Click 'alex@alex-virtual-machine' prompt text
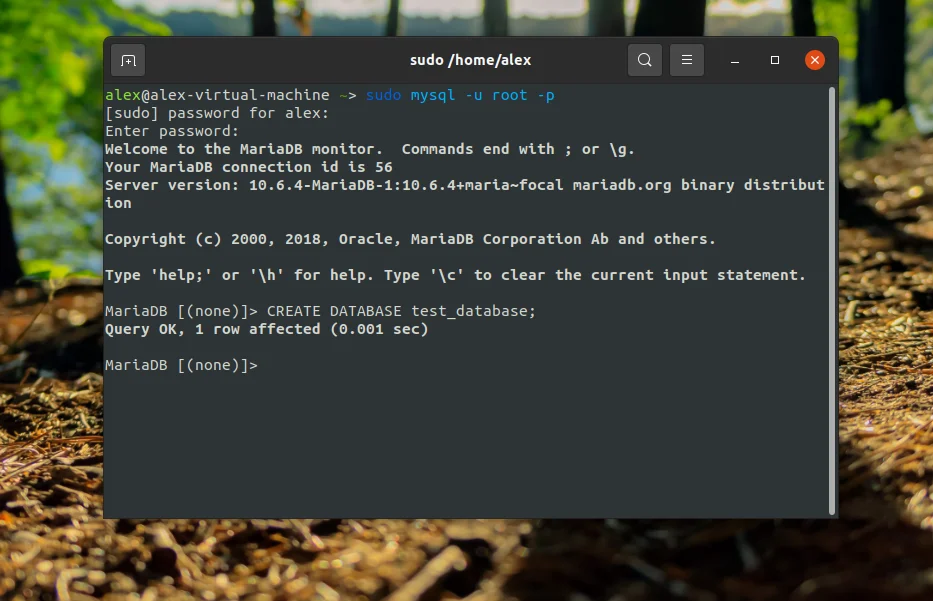 click(217, 95)
